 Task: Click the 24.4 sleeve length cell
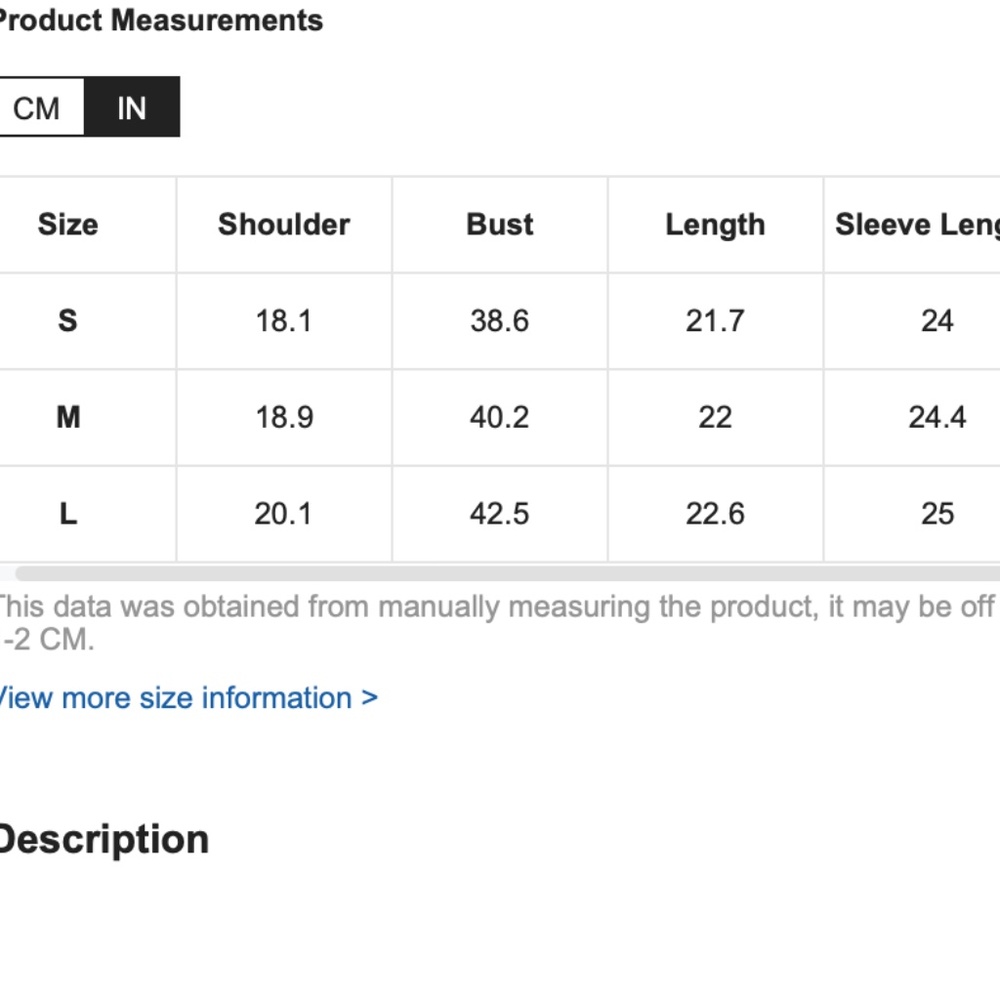point(912,418)
